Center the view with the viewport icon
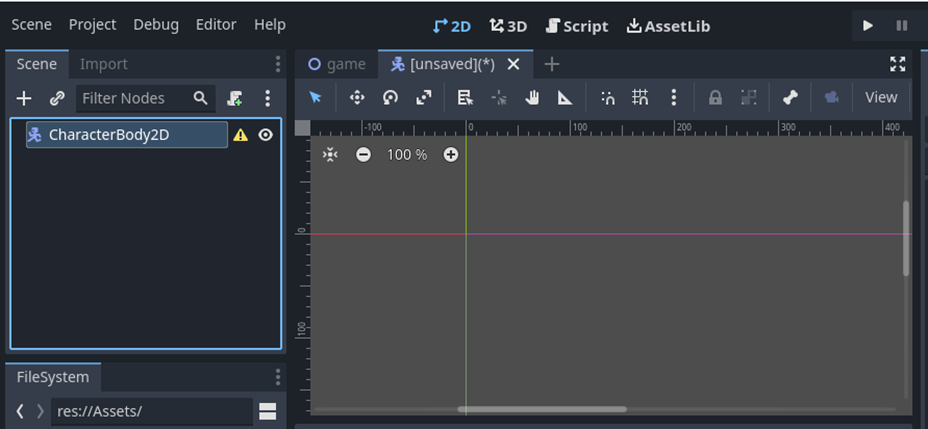928x429 pixels. (x=330, y=155)
